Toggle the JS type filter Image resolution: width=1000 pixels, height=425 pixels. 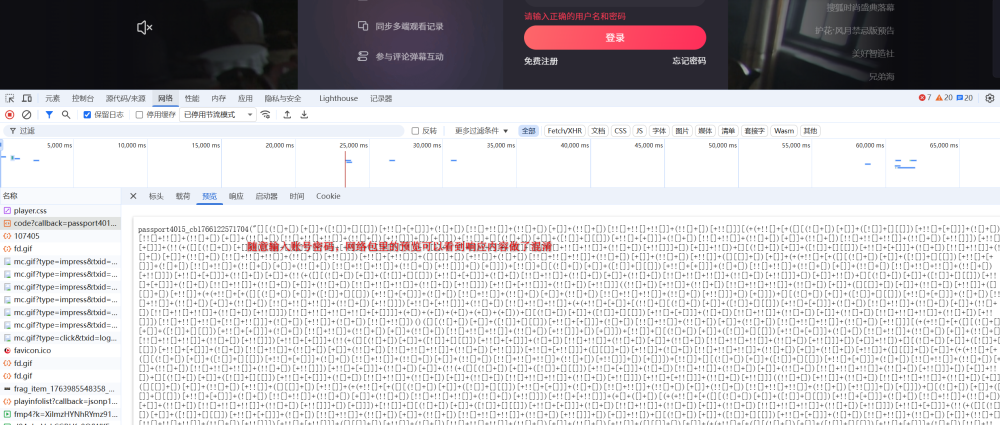tap(640, 131)
